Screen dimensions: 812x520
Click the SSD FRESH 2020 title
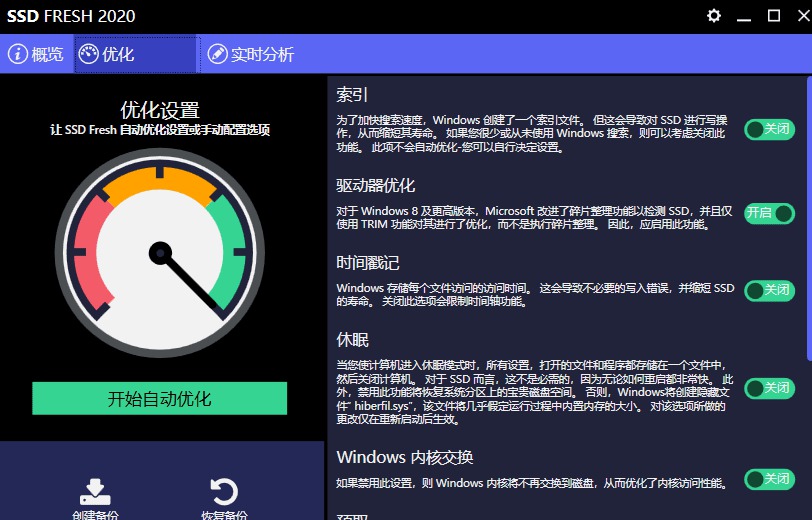tap(71, 16)
